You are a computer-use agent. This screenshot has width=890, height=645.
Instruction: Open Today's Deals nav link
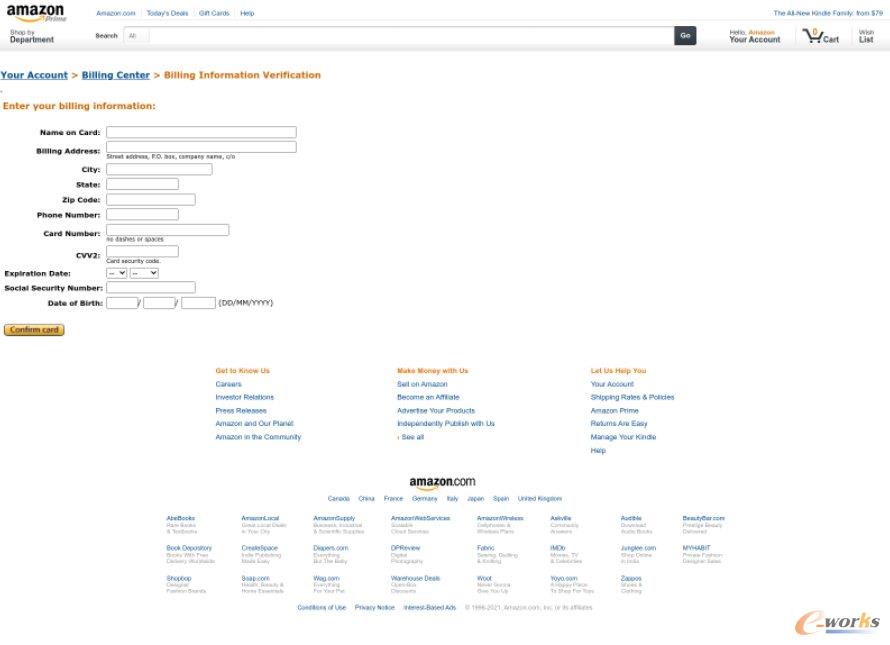click(x=167, y=13)
